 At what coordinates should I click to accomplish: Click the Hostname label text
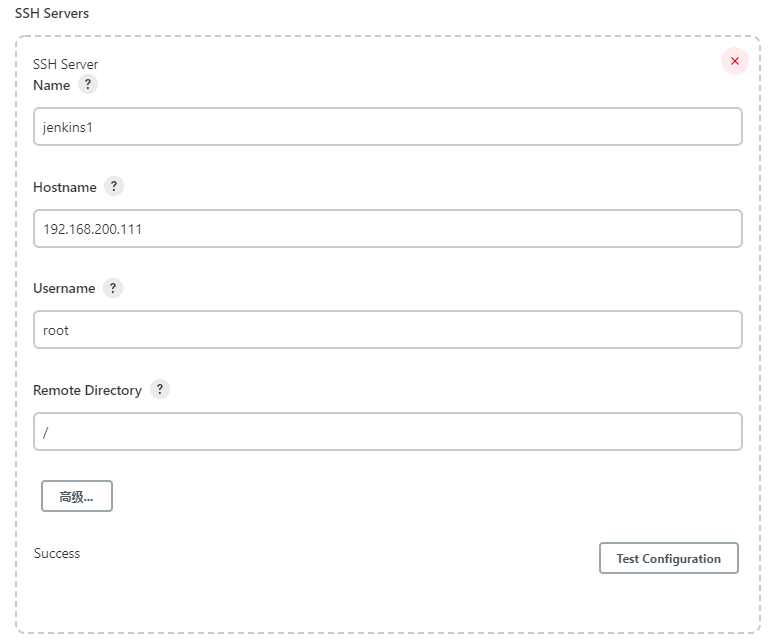coord(65,188)
